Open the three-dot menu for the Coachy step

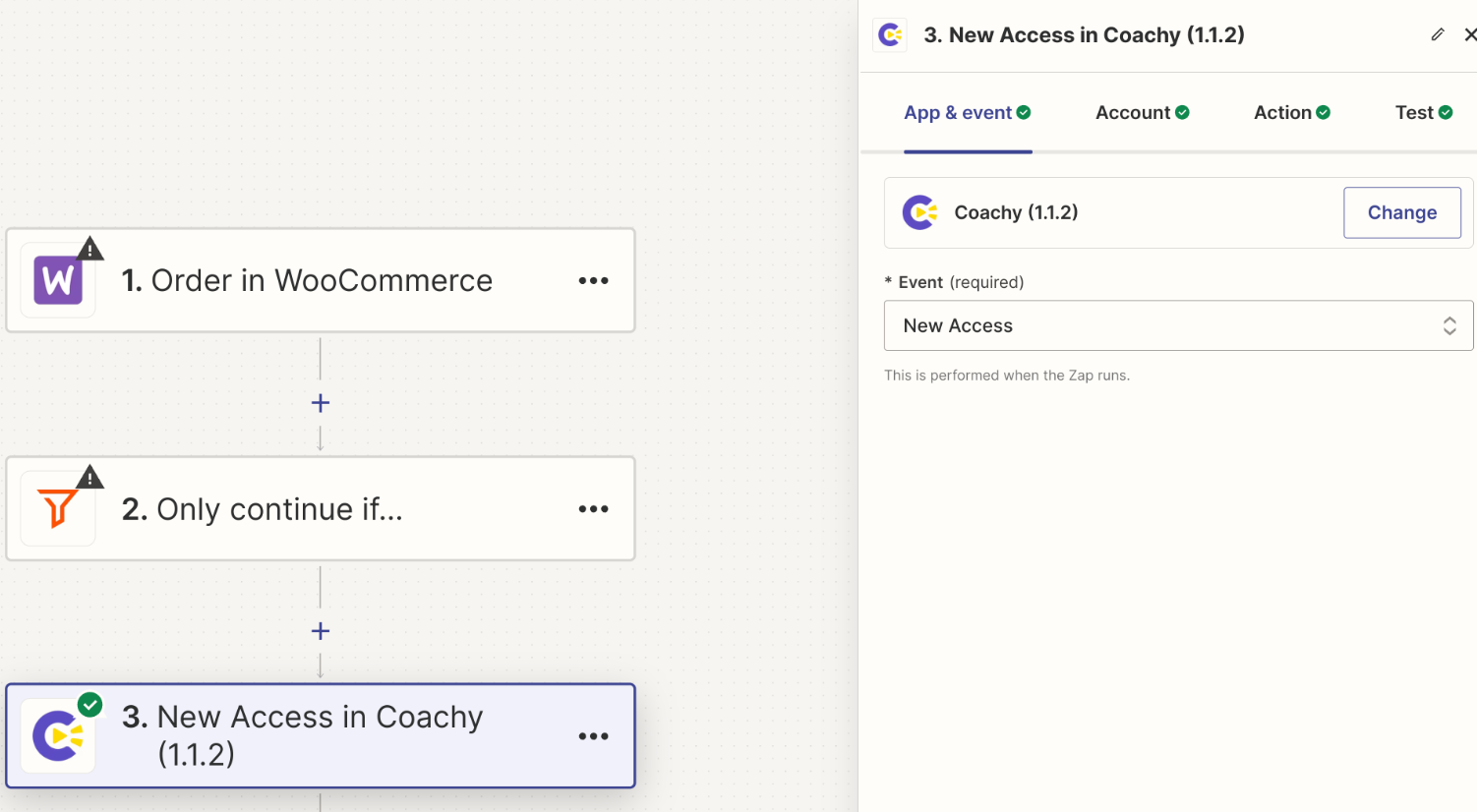coord(593,735)
